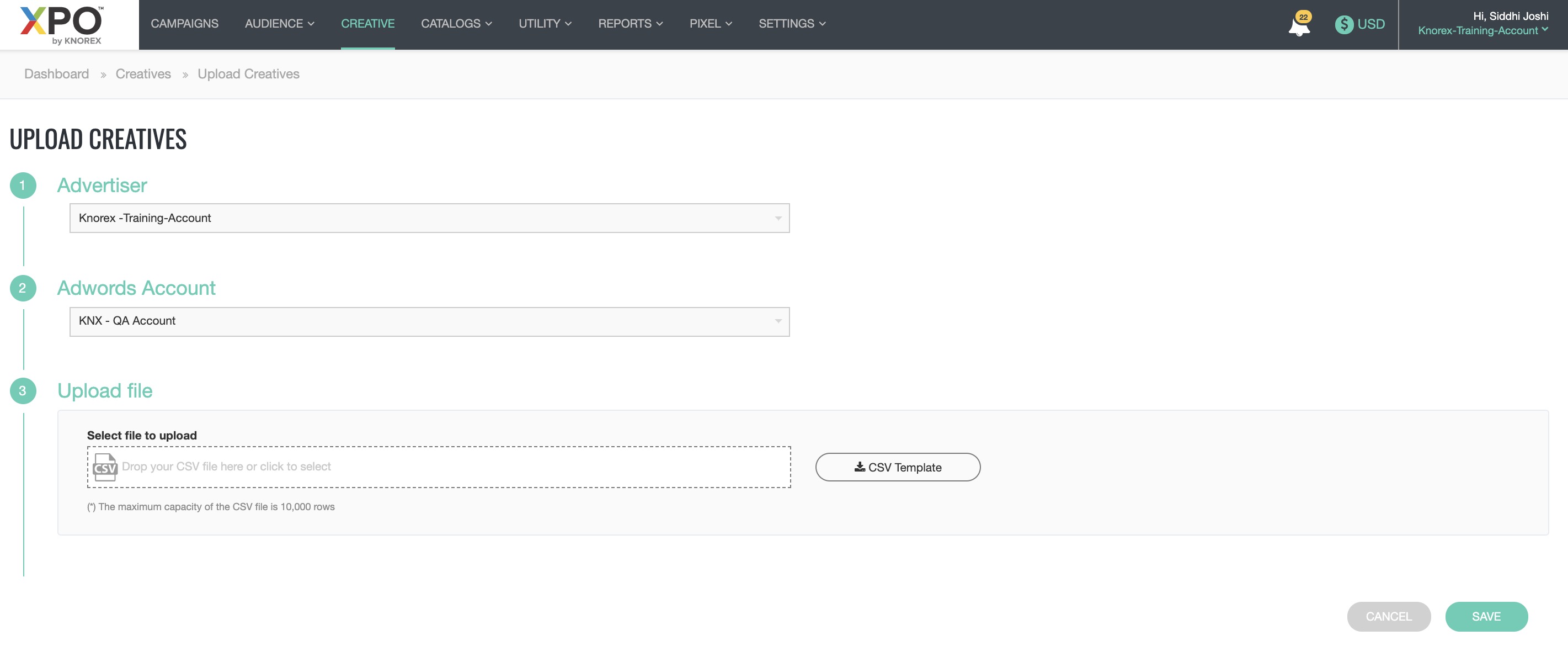The height and width of the screenshot is (646, 1568).
Task: Expand the Settings menu
Action: click(x=791, y=24)
